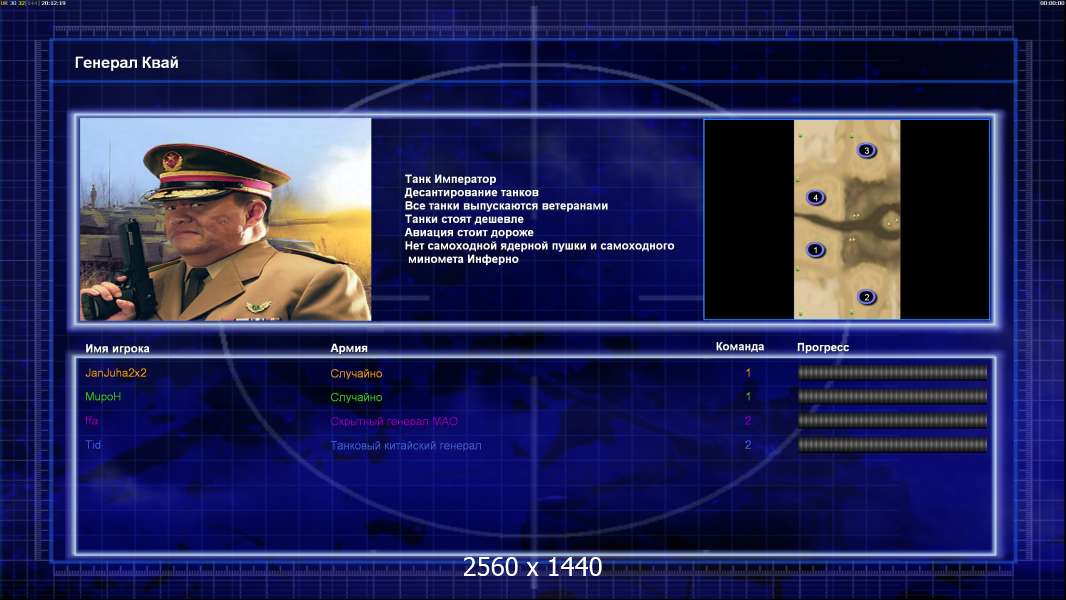
Task: Click the "Имя игрока" column header
Action: 117,349
